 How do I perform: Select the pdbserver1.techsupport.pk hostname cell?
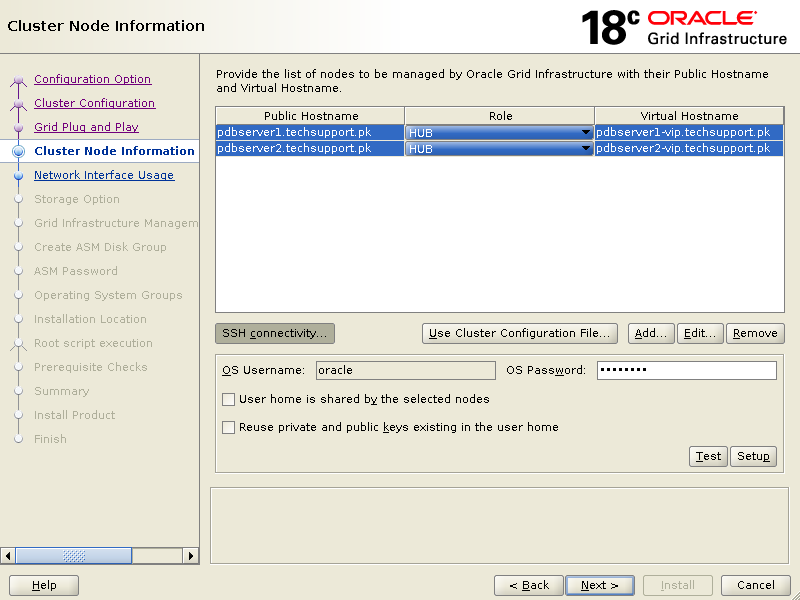310,132
